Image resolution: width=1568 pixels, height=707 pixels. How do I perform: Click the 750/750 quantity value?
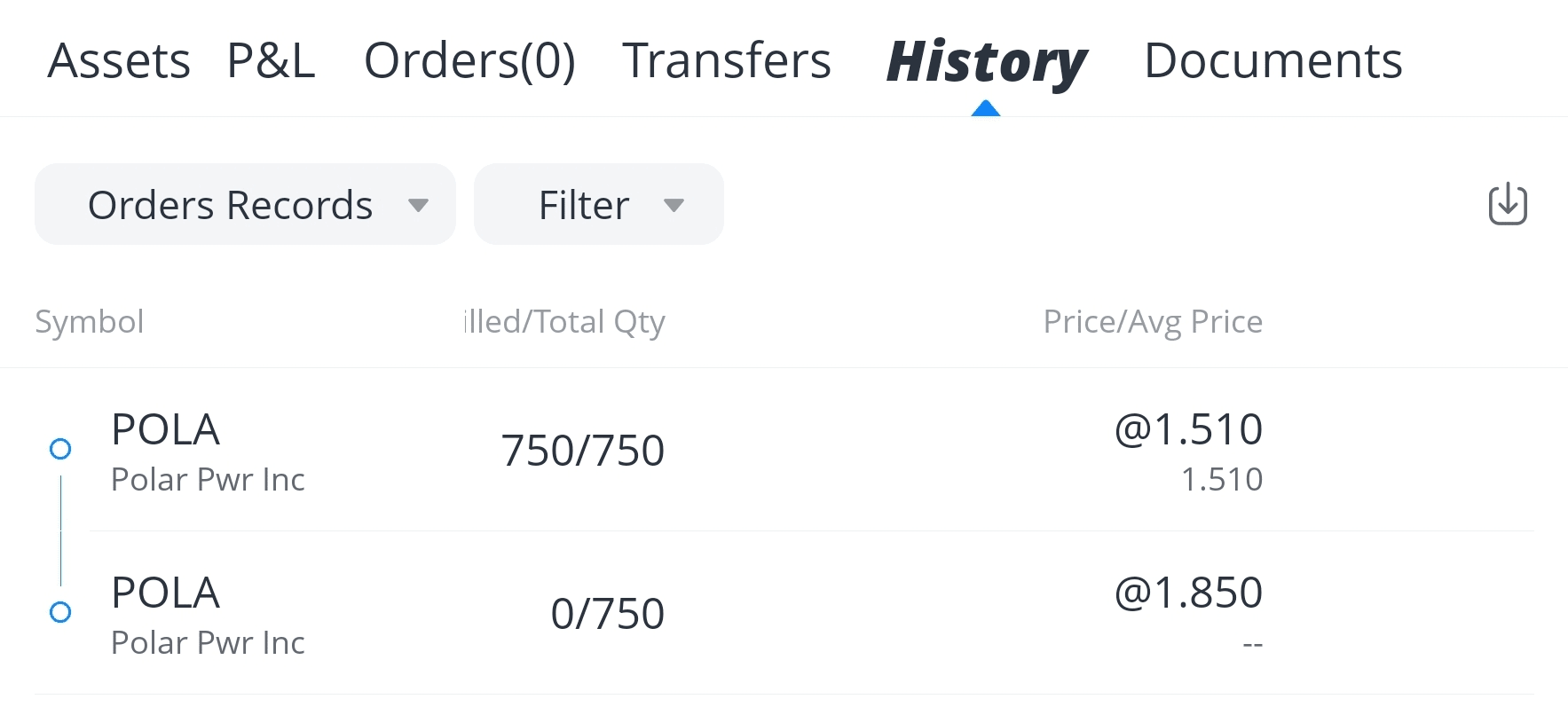(582, 451)
